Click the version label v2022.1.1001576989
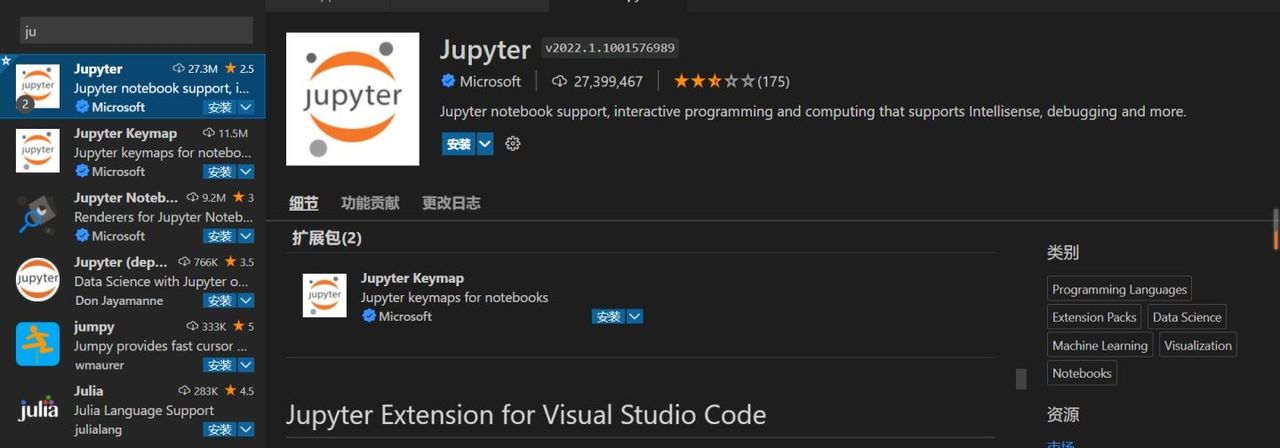The image size is (1280, 448). click(610, 48)
